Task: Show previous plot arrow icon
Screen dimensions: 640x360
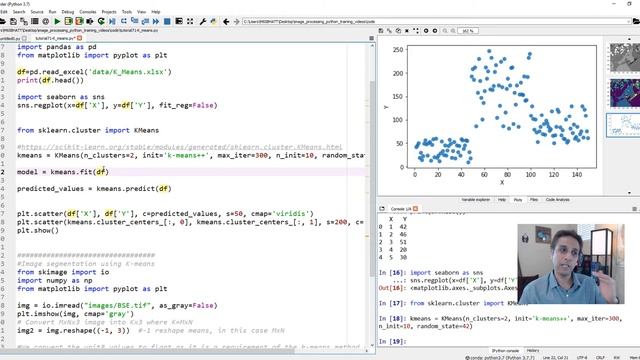Action: [426, 31]
